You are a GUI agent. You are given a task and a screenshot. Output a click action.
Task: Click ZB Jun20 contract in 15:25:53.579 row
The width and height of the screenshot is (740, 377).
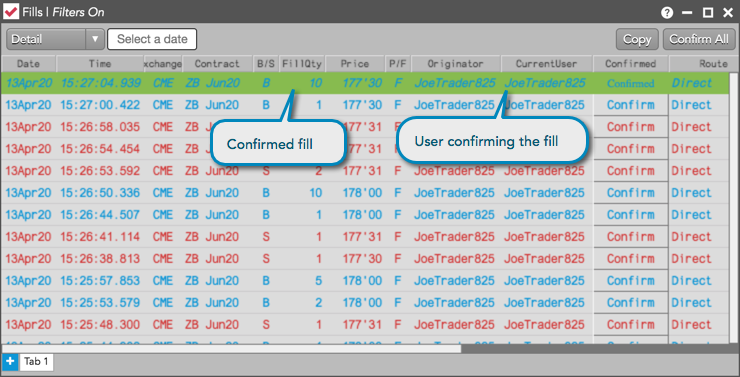pyautogui.click(x=212, y=302)
